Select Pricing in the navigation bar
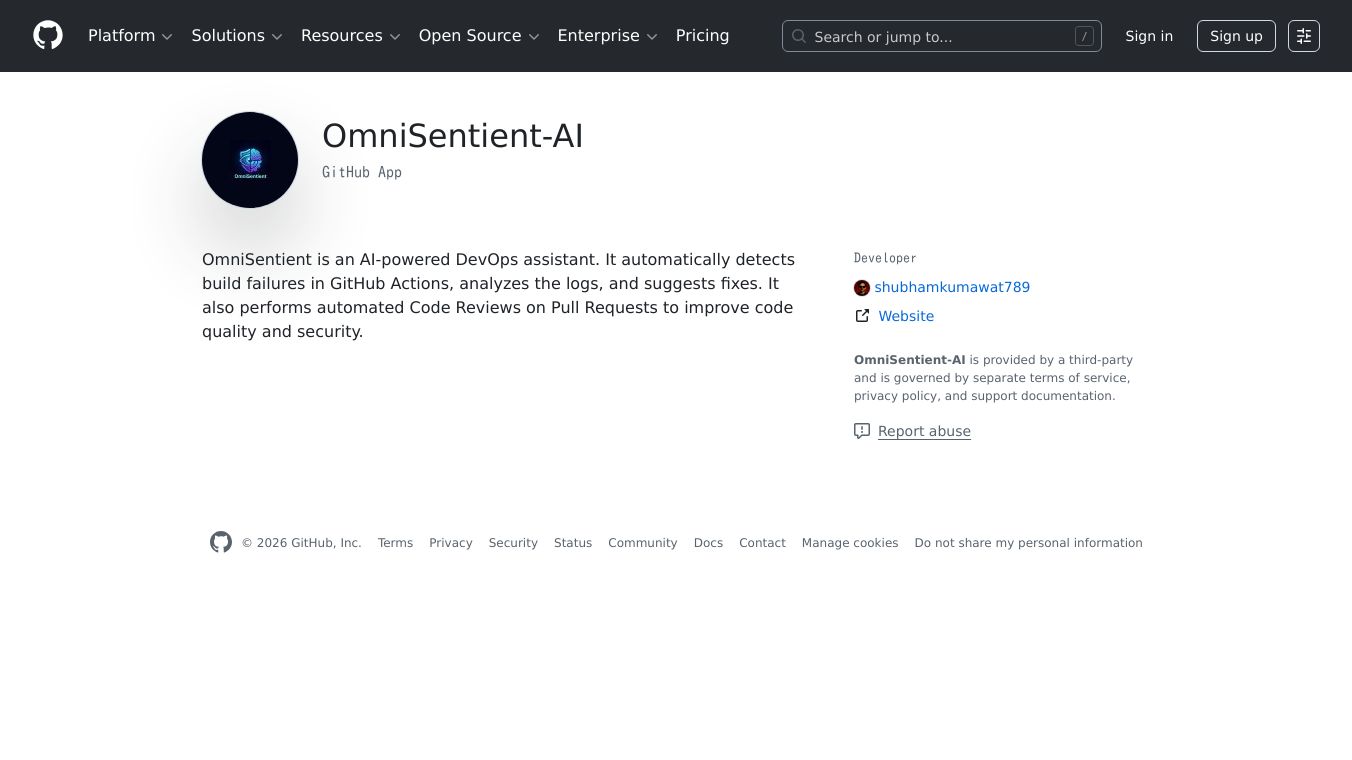Screen dimensions: 1352x760 coord(702,35)
